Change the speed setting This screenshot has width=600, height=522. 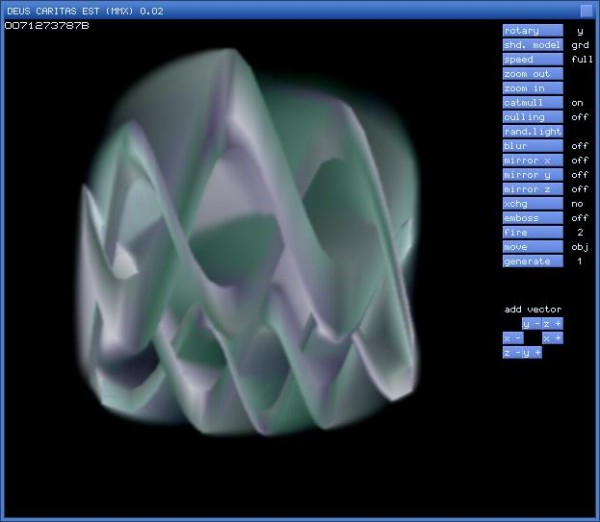tap(532, 59)
